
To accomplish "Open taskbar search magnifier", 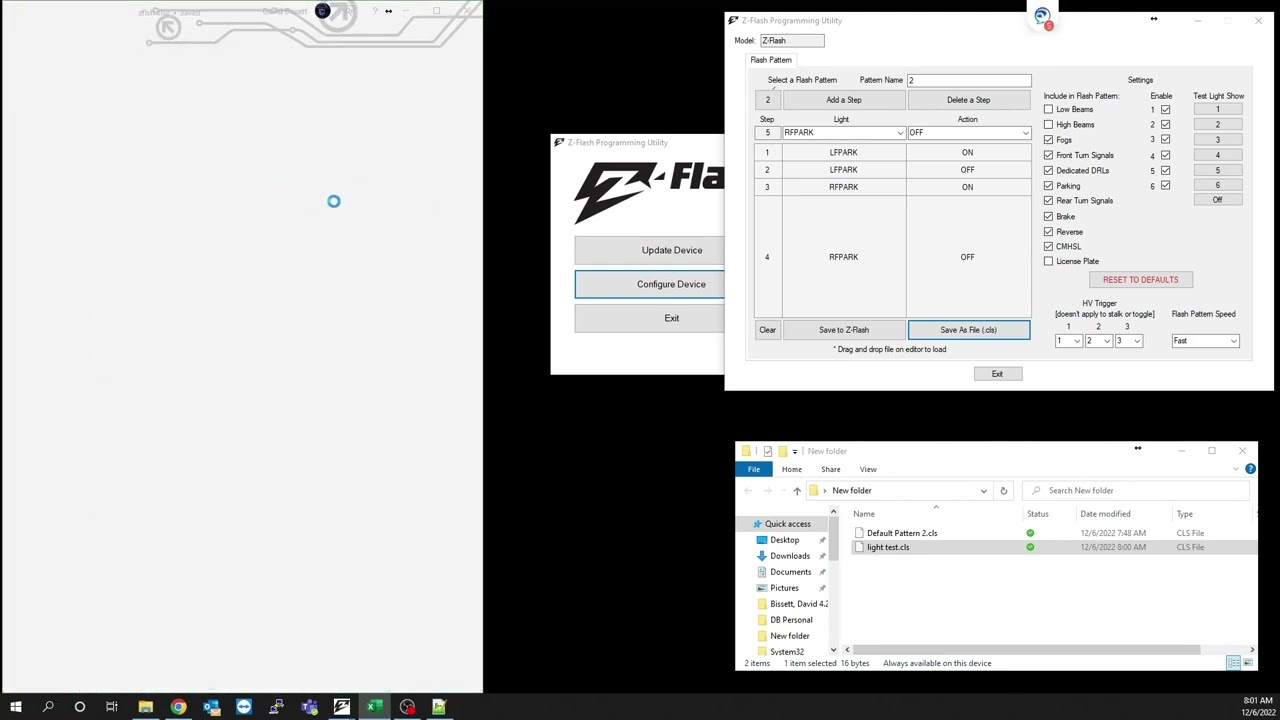I will pos(48,707).
